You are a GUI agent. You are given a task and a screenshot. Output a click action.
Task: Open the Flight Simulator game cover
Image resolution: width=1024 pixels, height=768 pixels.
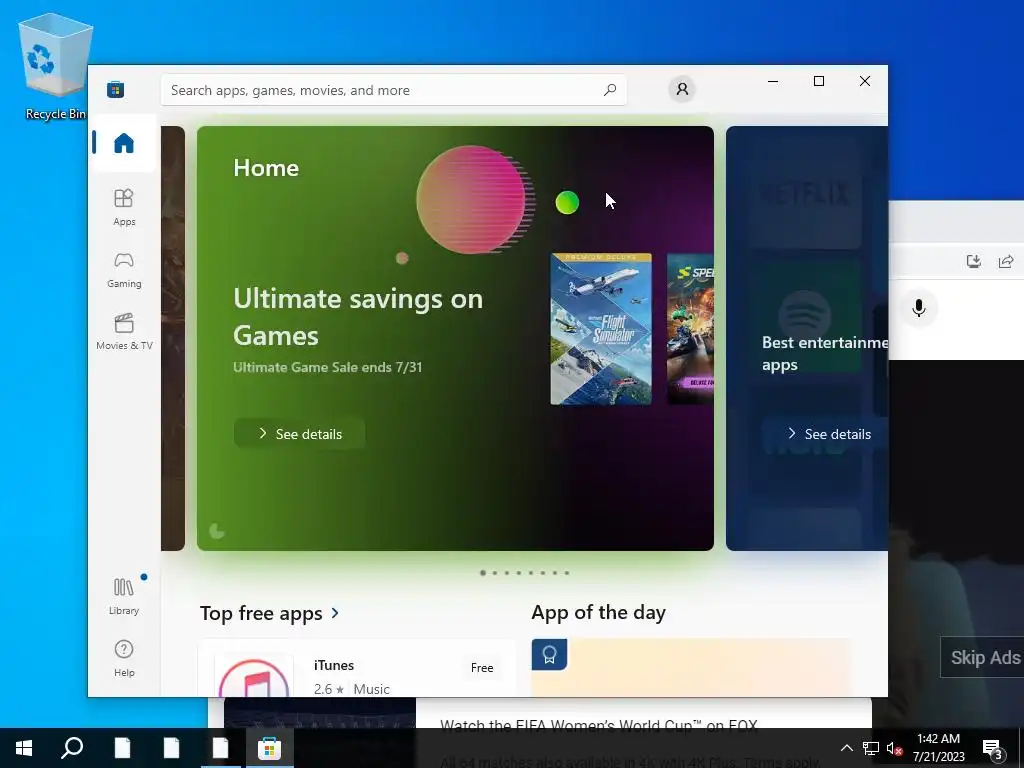[601, 328]
